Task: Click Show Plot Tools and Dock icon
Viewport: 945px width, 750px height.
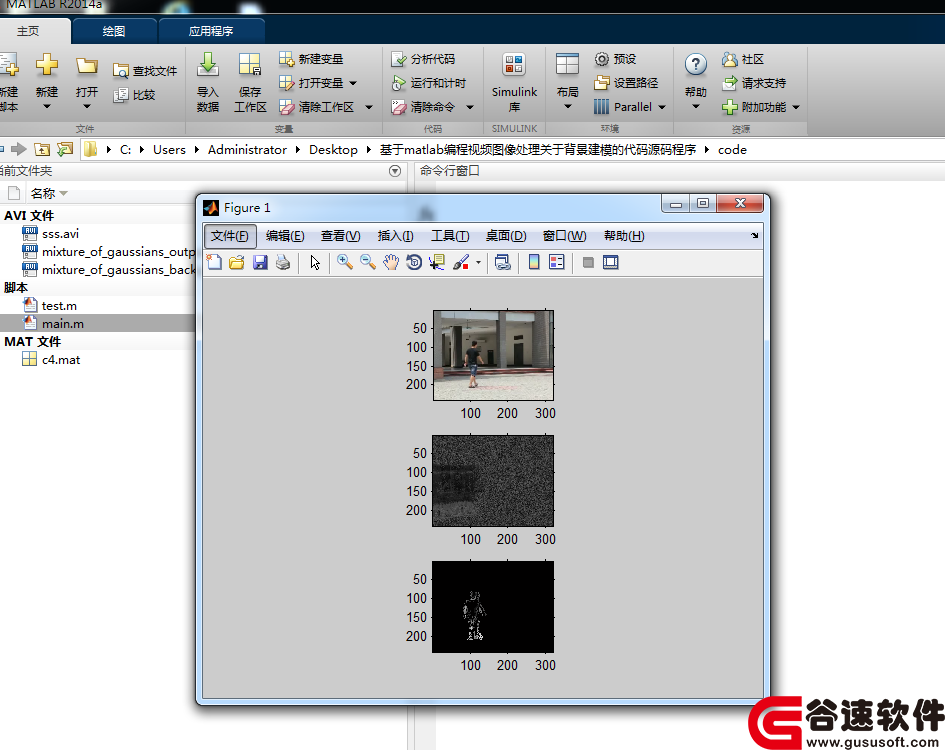Action: [611, 262]
